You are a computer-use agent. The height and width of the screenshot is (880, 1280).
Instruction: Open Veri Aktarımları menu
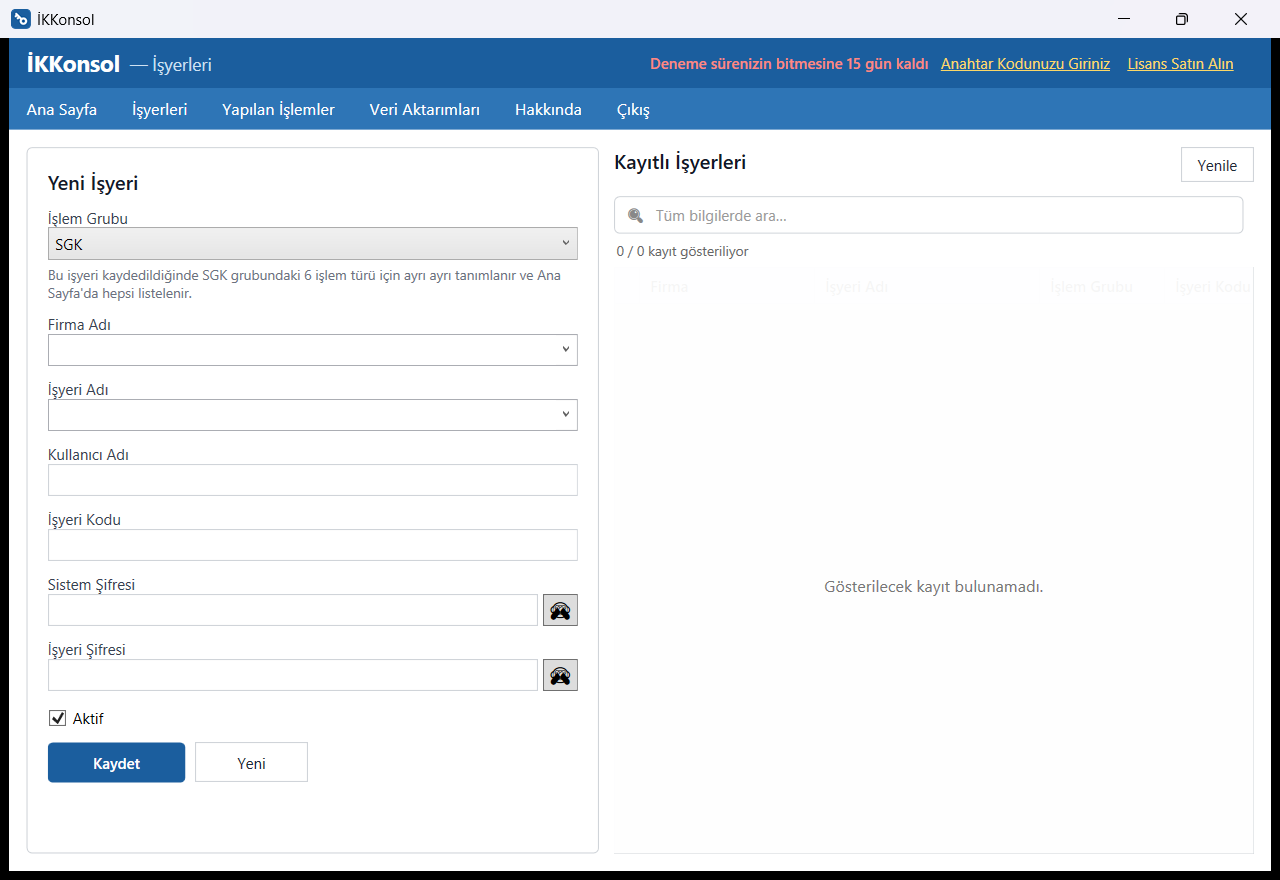(425, 109)
